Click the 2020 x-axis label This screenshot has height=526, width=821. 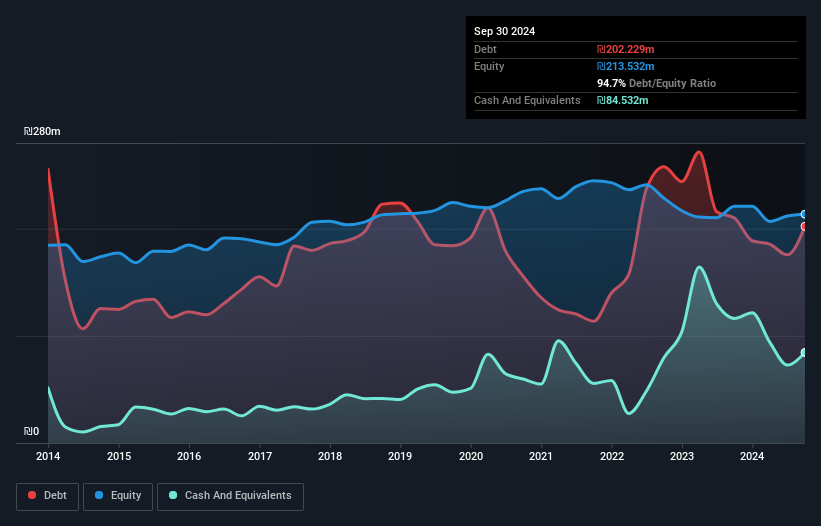pyautogui.click(x=471, y=456)
